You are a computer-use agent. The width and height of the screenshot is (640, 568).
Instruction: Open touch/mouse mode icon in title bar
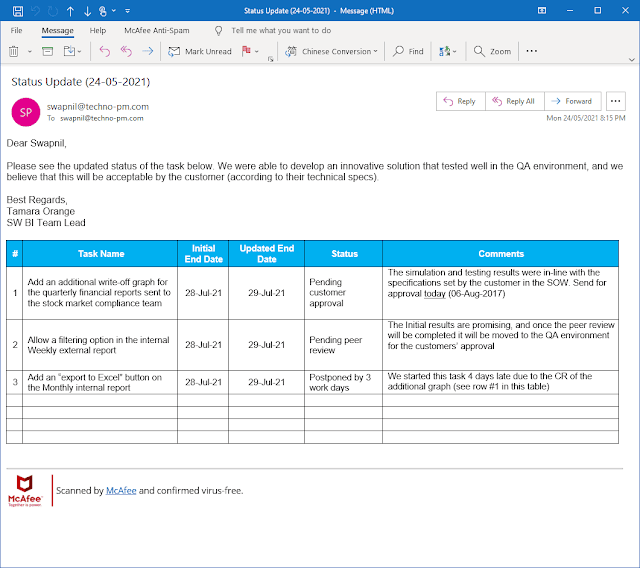point(103,11)
